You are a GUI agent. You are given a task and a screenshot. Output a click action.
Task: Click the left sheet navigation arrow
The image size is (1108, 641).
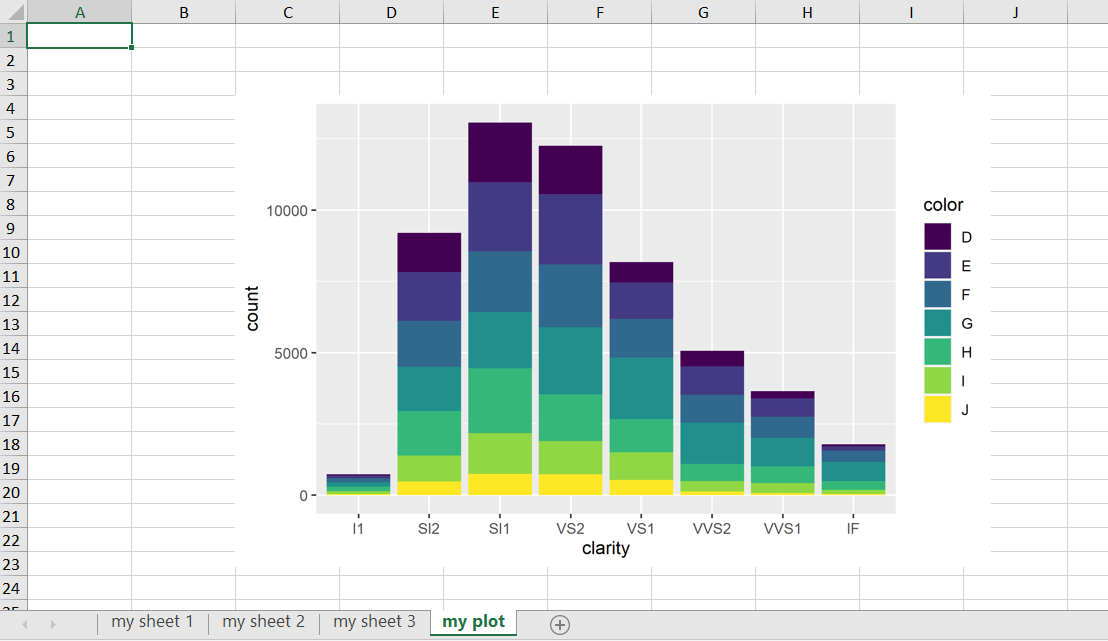[x=23, y=624]
